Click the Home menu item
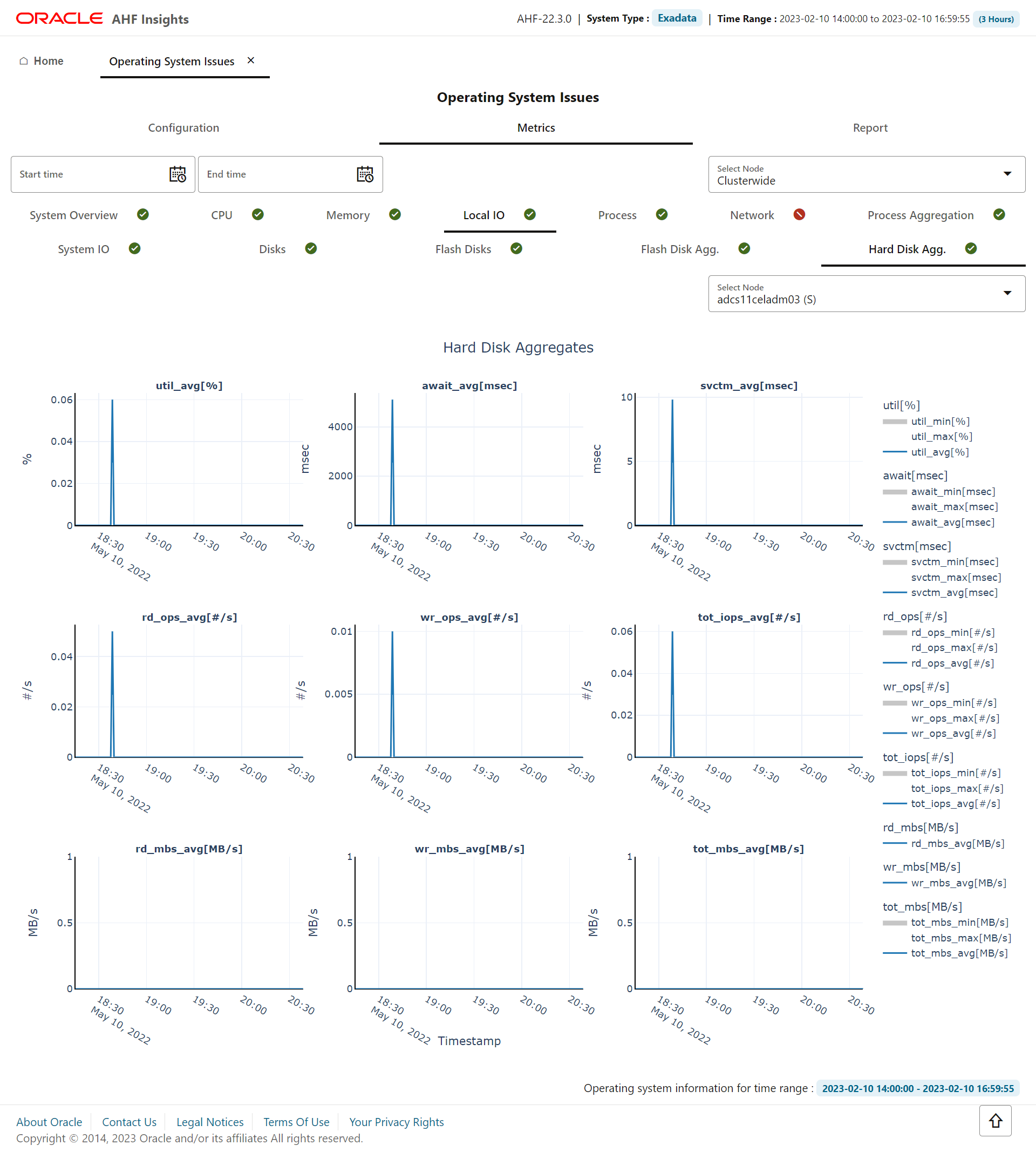 (48, 61)
